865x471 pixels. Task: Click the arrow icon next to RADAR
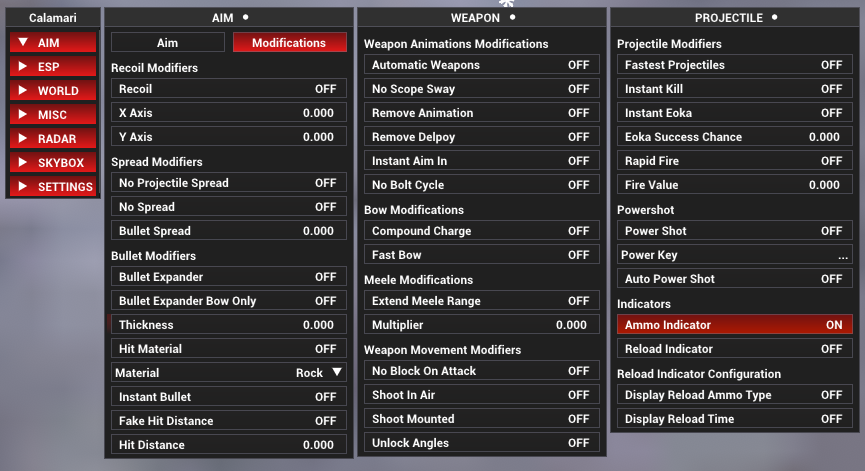(23, 139)
